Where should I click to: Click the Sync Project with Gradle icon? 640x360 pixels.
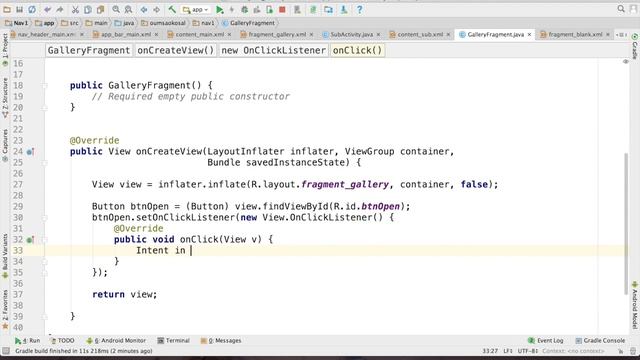pos(313,9)
